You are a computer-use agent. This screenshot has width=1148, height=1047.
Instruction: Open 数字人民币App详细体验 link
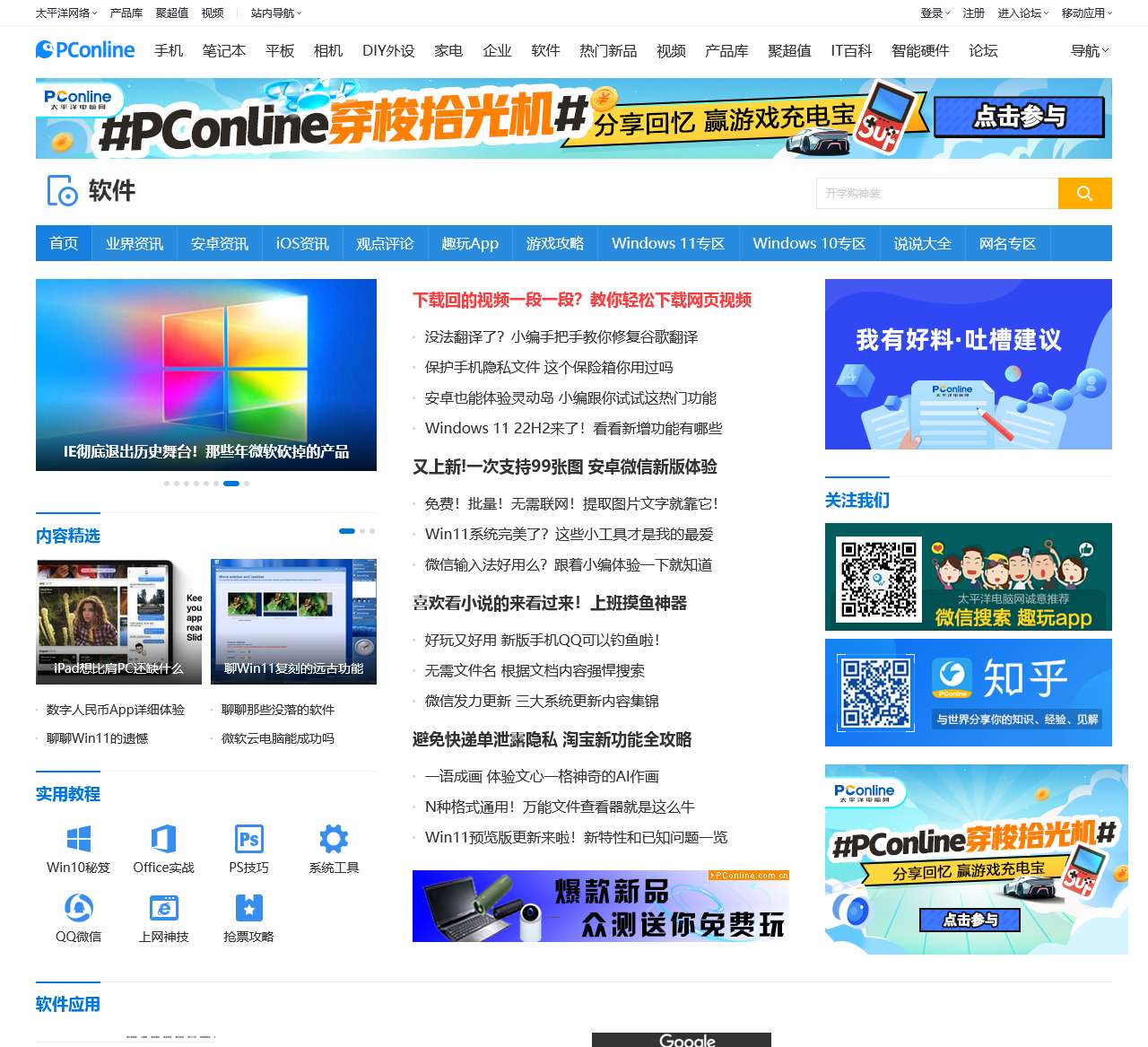coord(116,710)
